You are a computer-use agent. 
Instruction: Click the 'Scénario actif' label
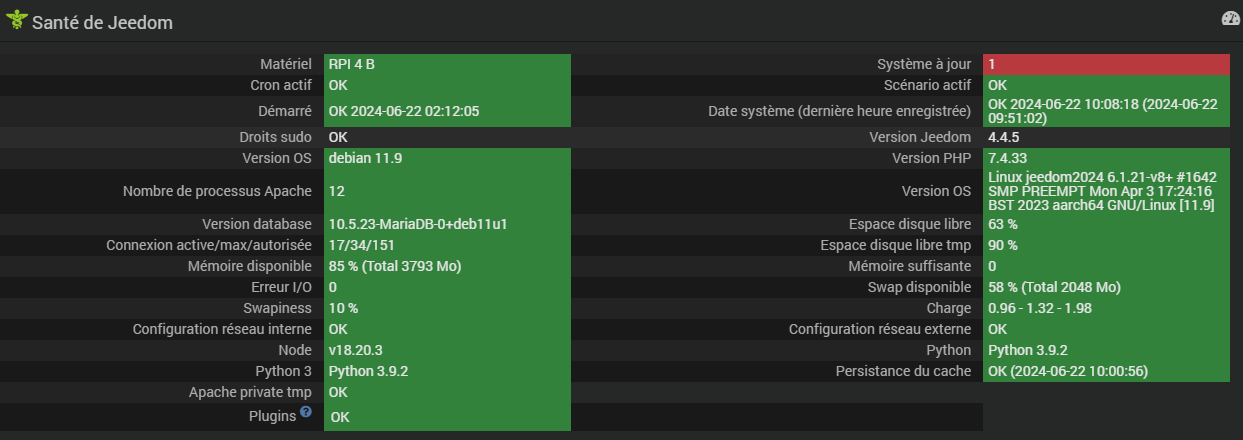coord(927,85)
